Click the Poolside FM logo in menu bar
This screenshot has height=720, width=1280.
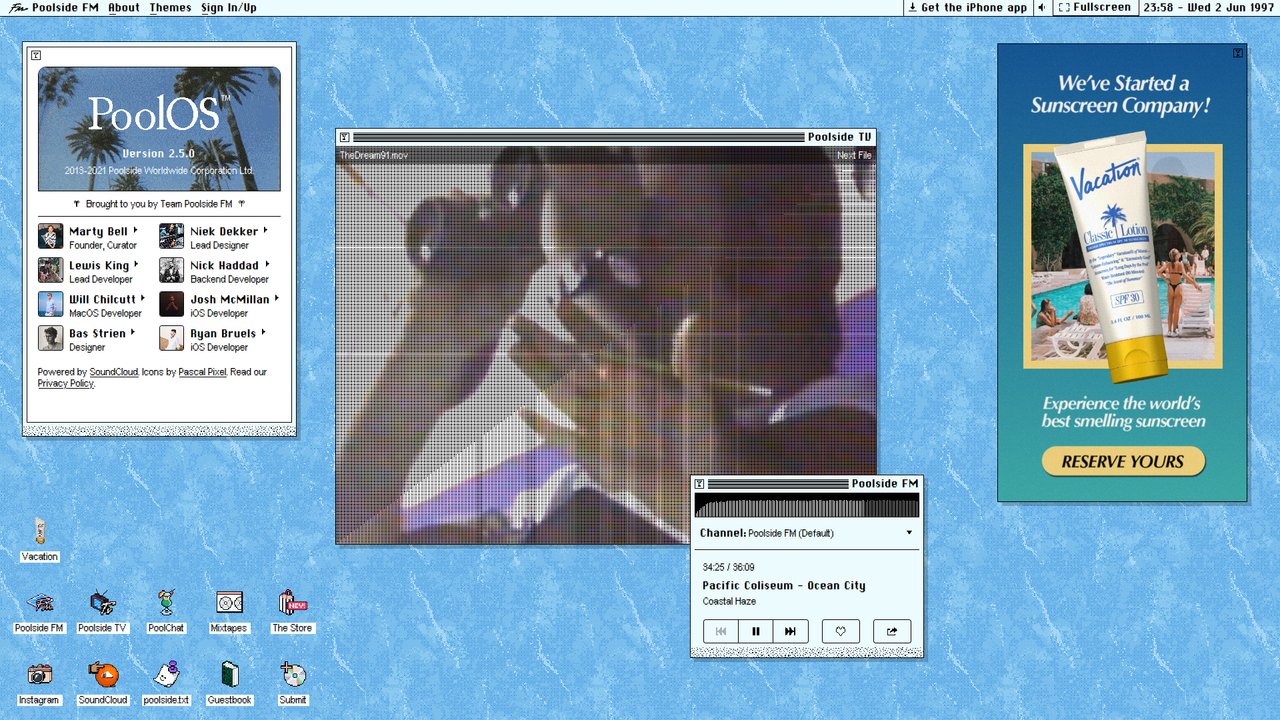point(17,8)
